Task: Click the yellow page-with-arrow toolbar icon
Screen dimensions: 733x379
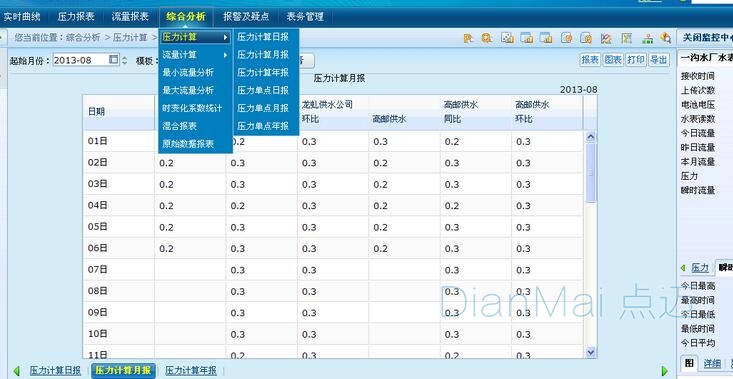Action: click(x=468, y=38)
